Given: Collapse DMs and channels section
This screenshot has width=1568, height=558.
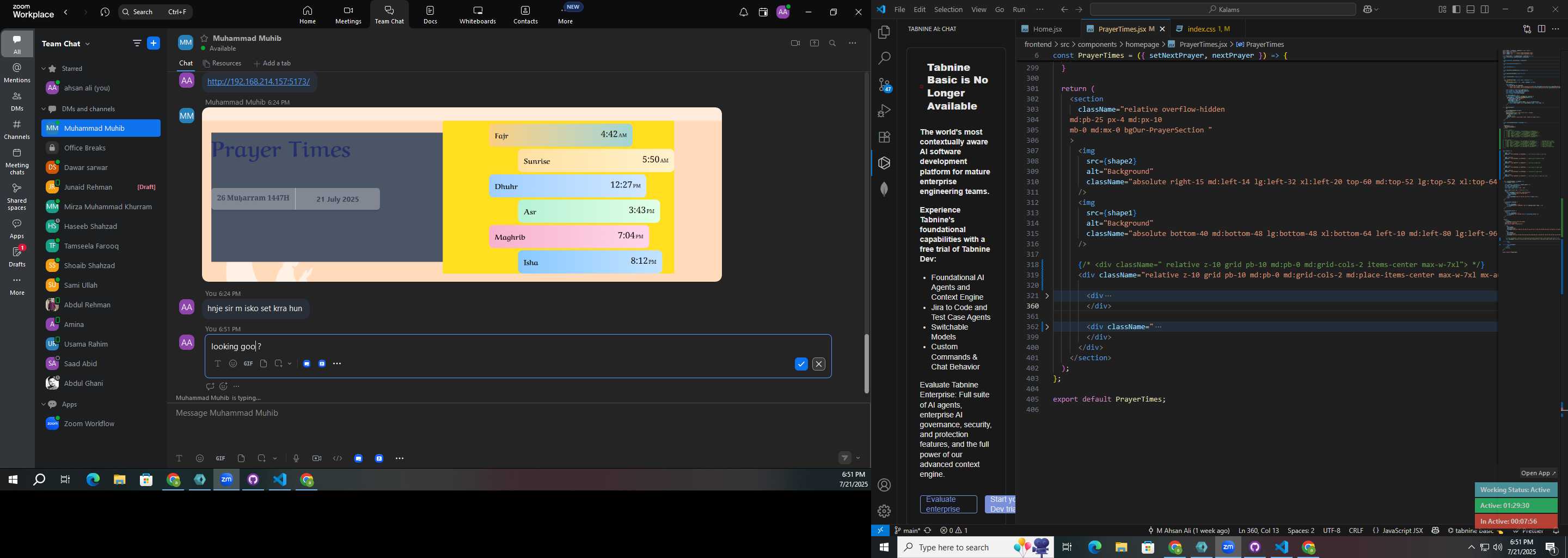Looking at the screenshot, I should click(x=44, y=110).
